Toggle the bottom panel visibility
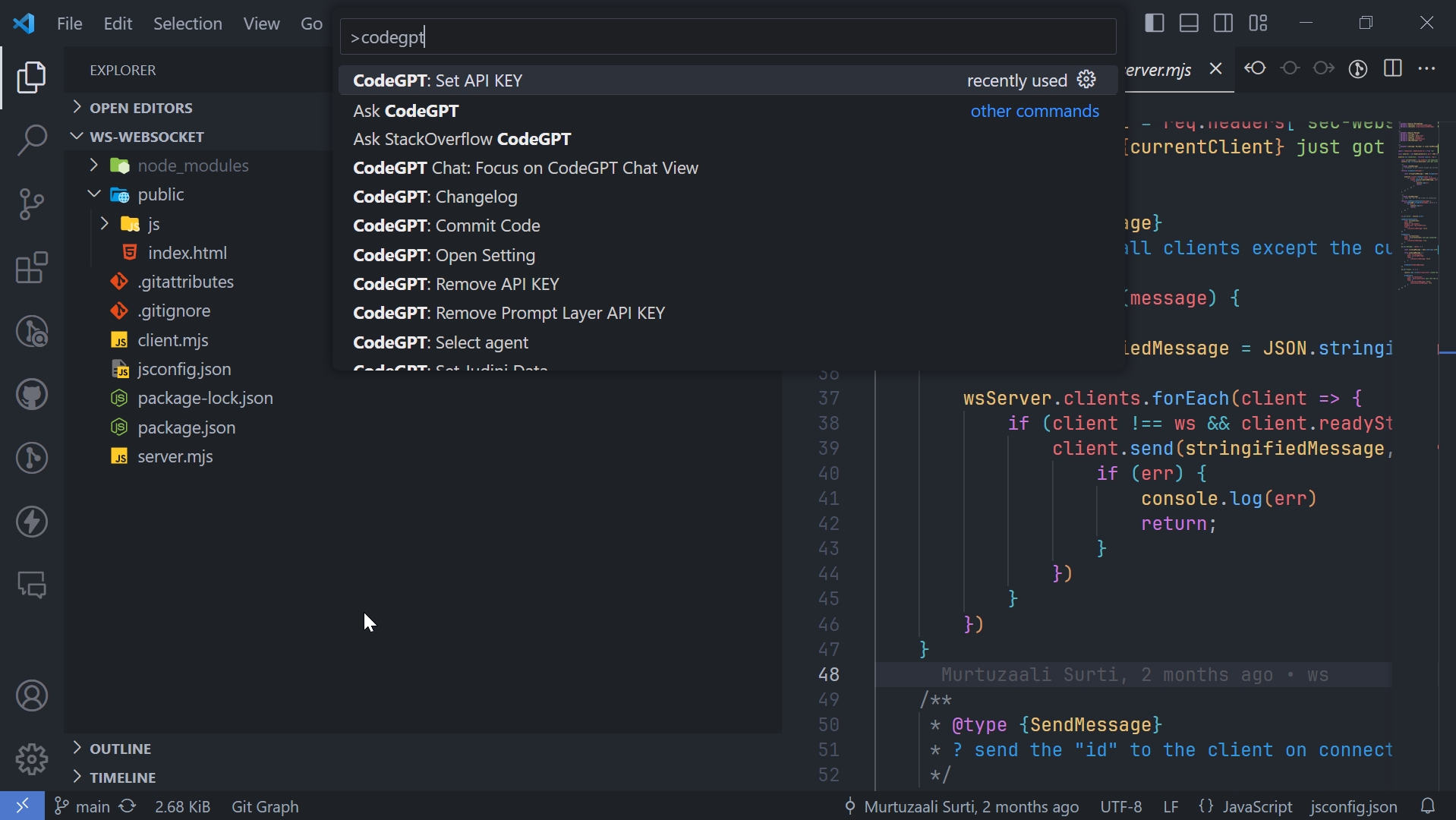The image size is (1456, 820). coord(1188,23)
